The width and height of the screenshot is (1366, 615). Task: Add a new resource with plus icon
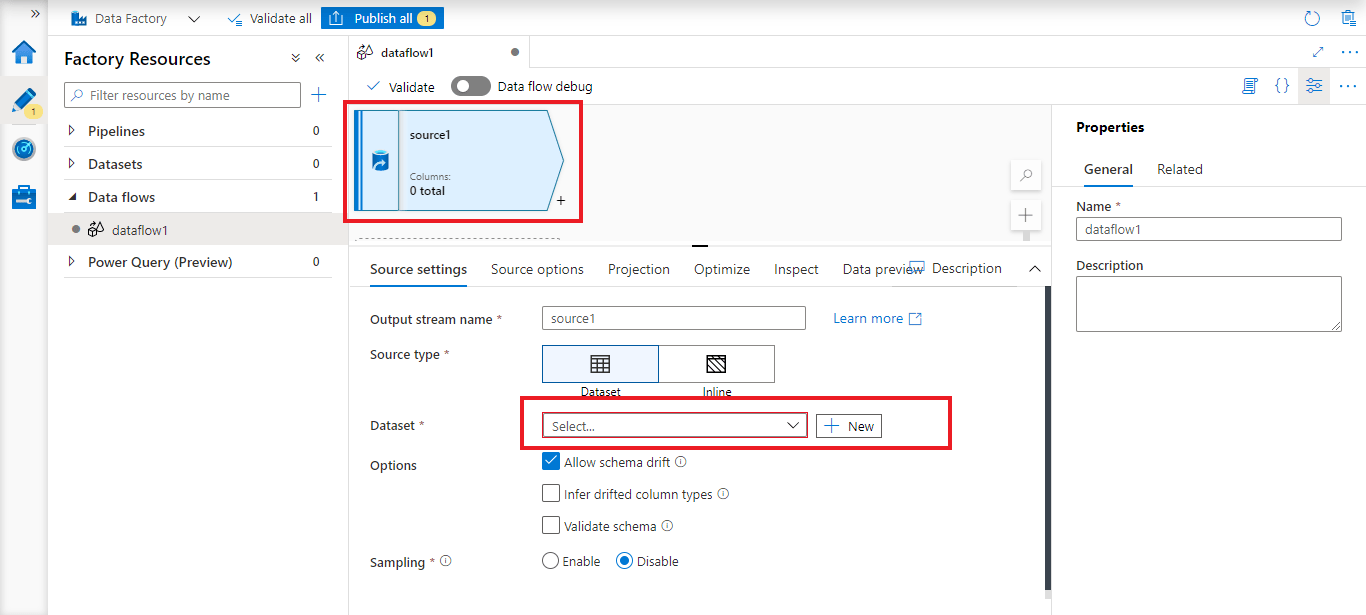[318, 95]
